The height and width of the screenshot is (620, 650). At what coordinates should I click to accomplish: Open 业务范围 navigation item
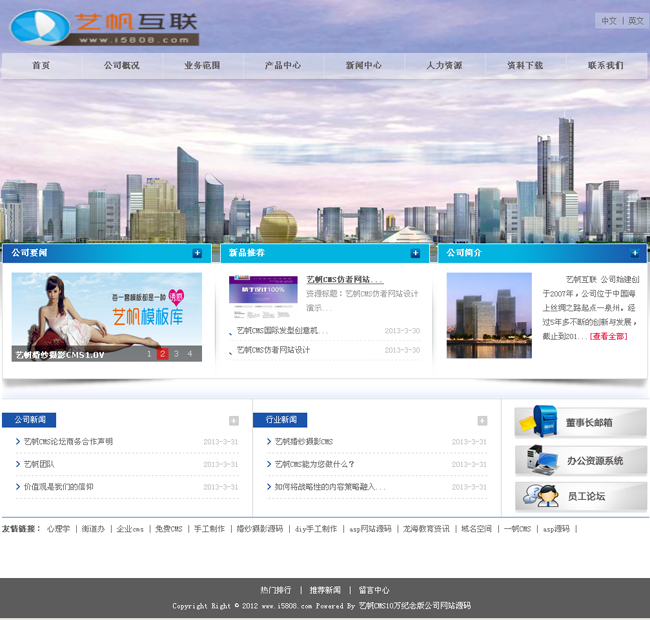tap(202, 65)
